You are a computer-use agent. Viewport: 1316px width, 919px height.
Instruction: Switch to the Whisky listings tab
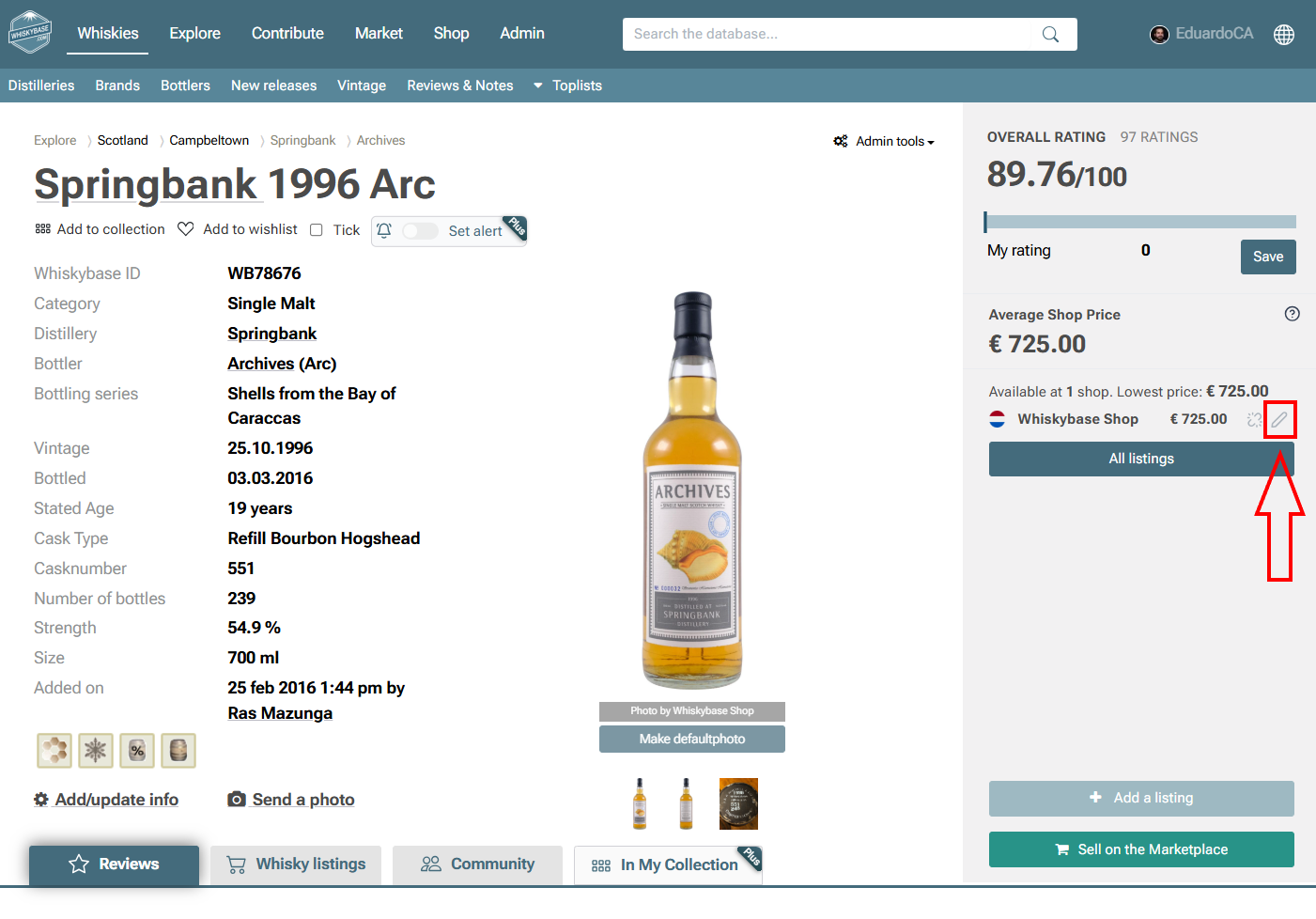pos(296,864)
